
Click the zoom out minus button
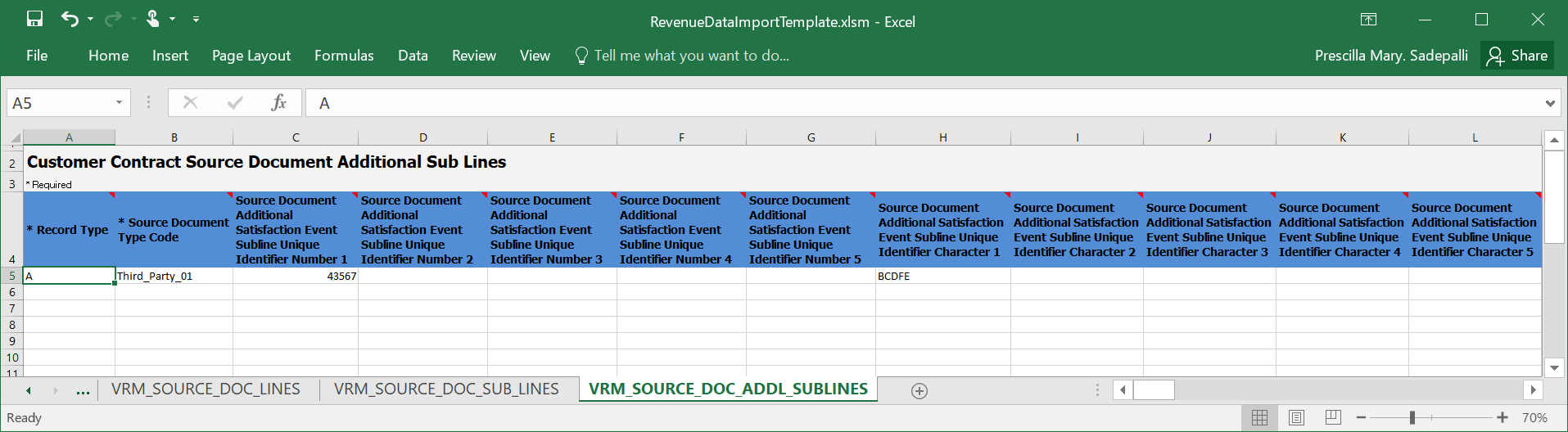coord(1361,417)
